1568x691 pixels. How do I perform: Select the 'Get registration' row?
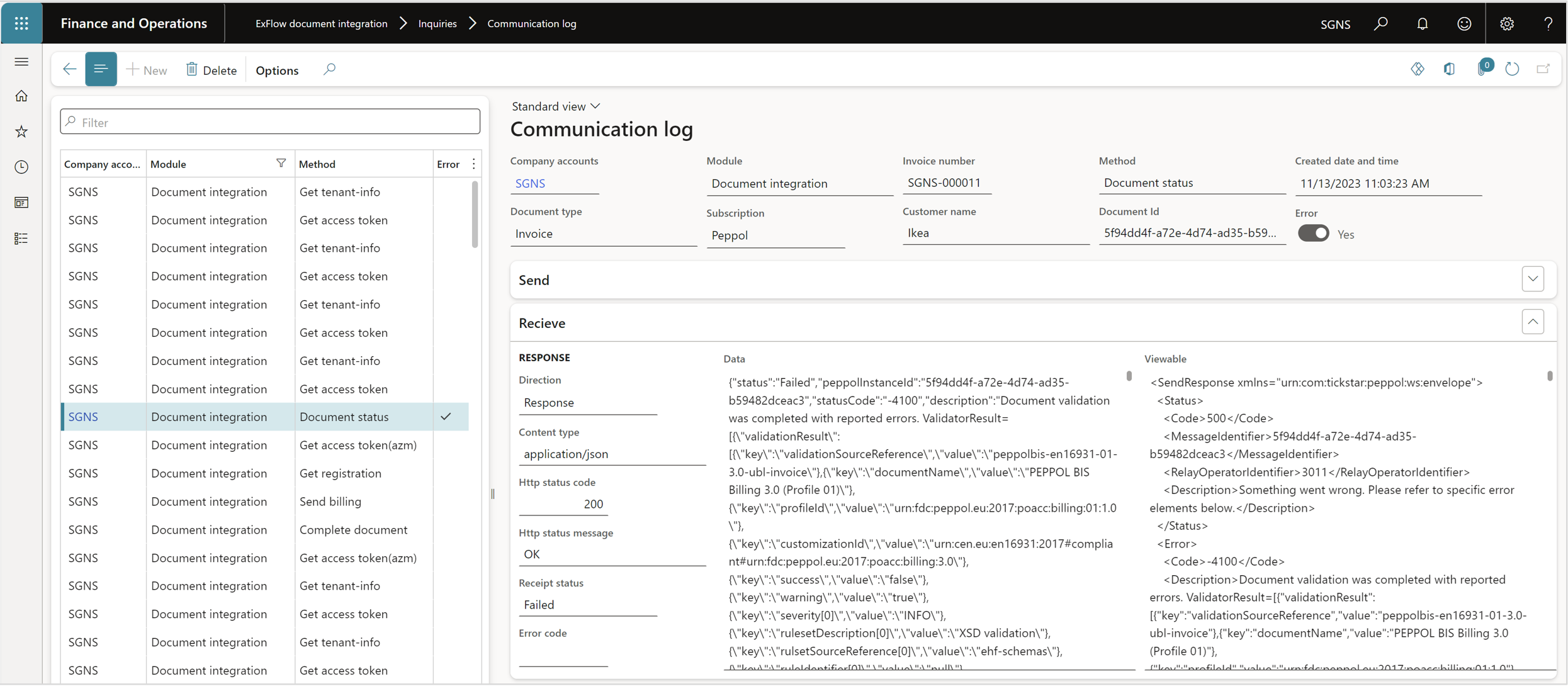(265, 473)
